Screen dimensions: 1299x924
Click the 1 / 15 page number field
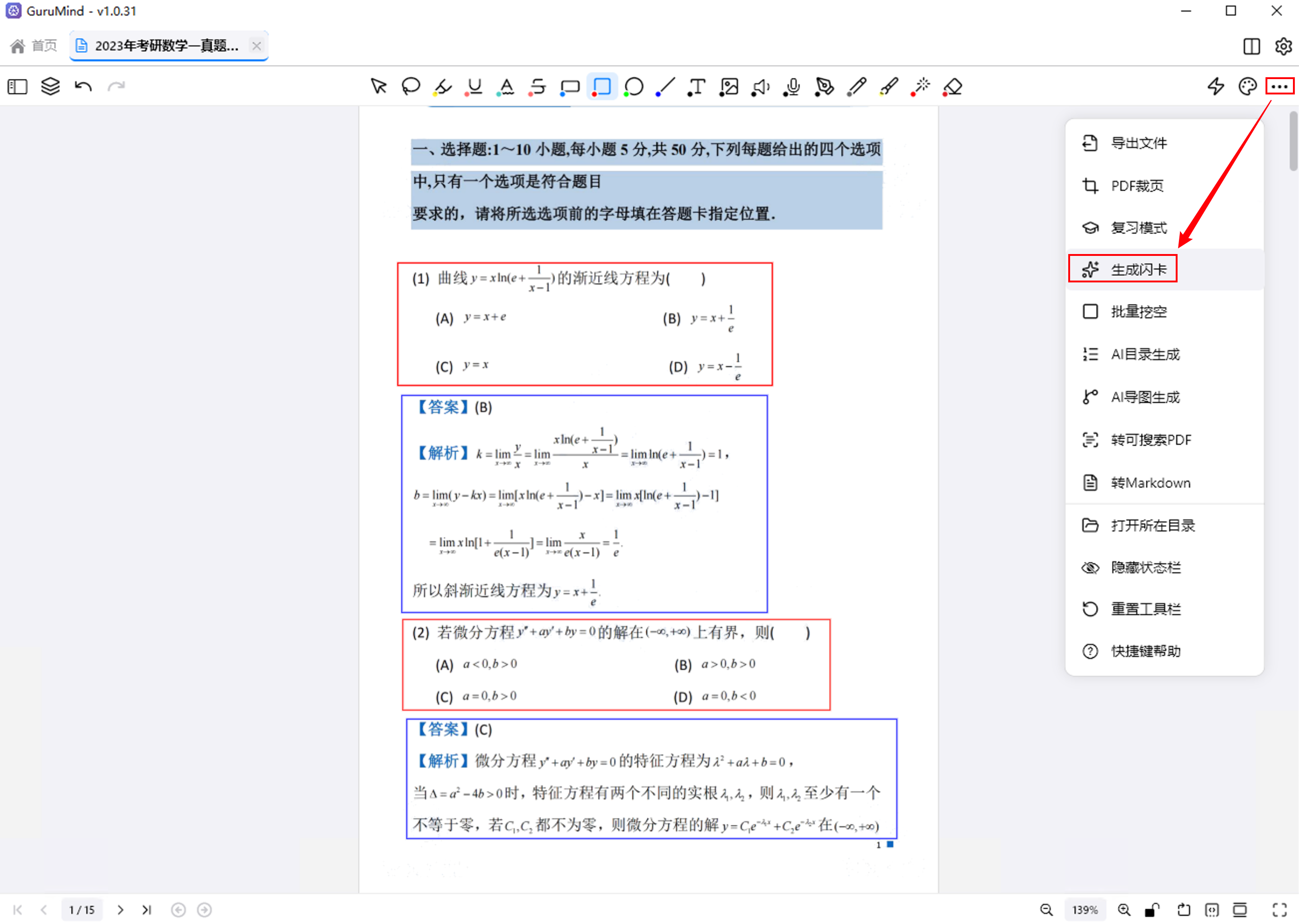(82, 910)
